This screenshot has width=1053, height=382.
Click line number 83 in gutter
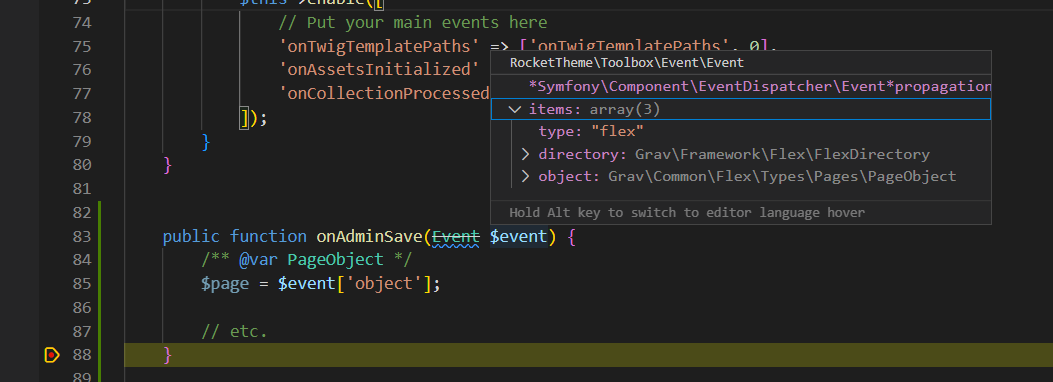pyautogui.click(x=81, y=236)
